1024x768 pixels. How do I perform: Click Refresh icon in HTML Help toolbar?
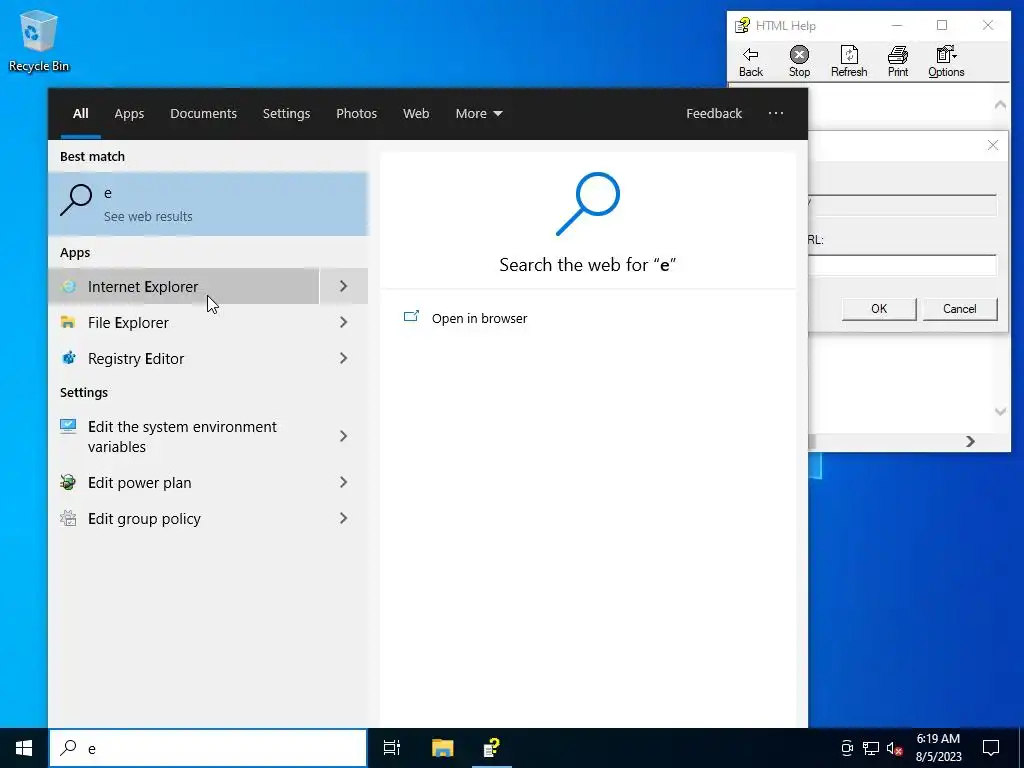tap(849, 61)
